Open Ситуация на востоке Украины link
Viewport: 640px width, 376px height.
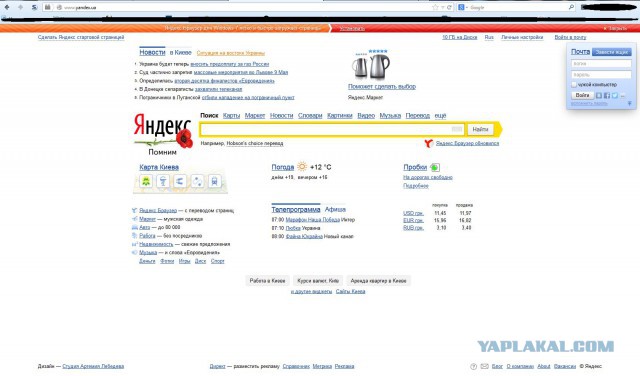coord(231,53)
